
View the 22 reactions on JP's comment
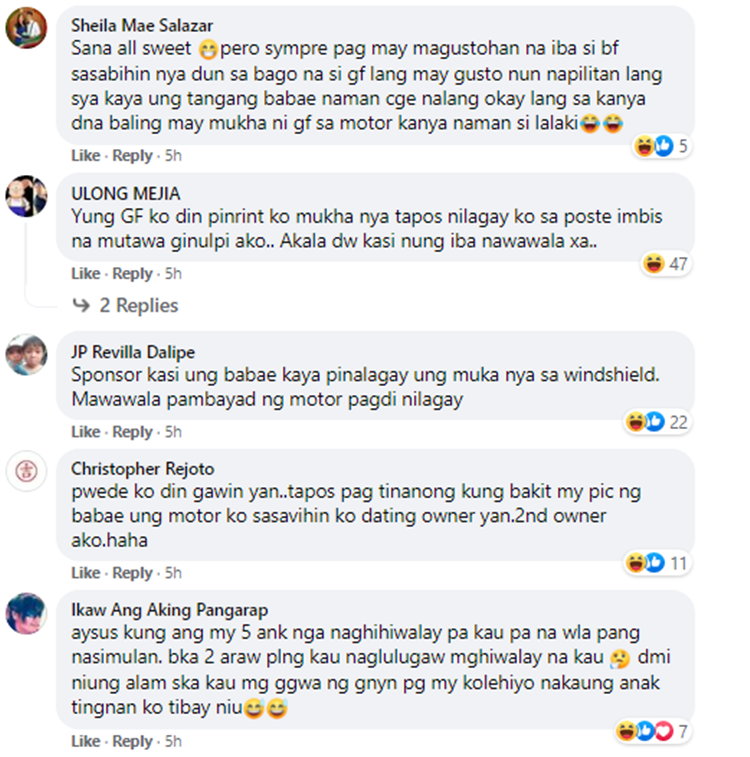pyautogui.click(x=657, y=422)
